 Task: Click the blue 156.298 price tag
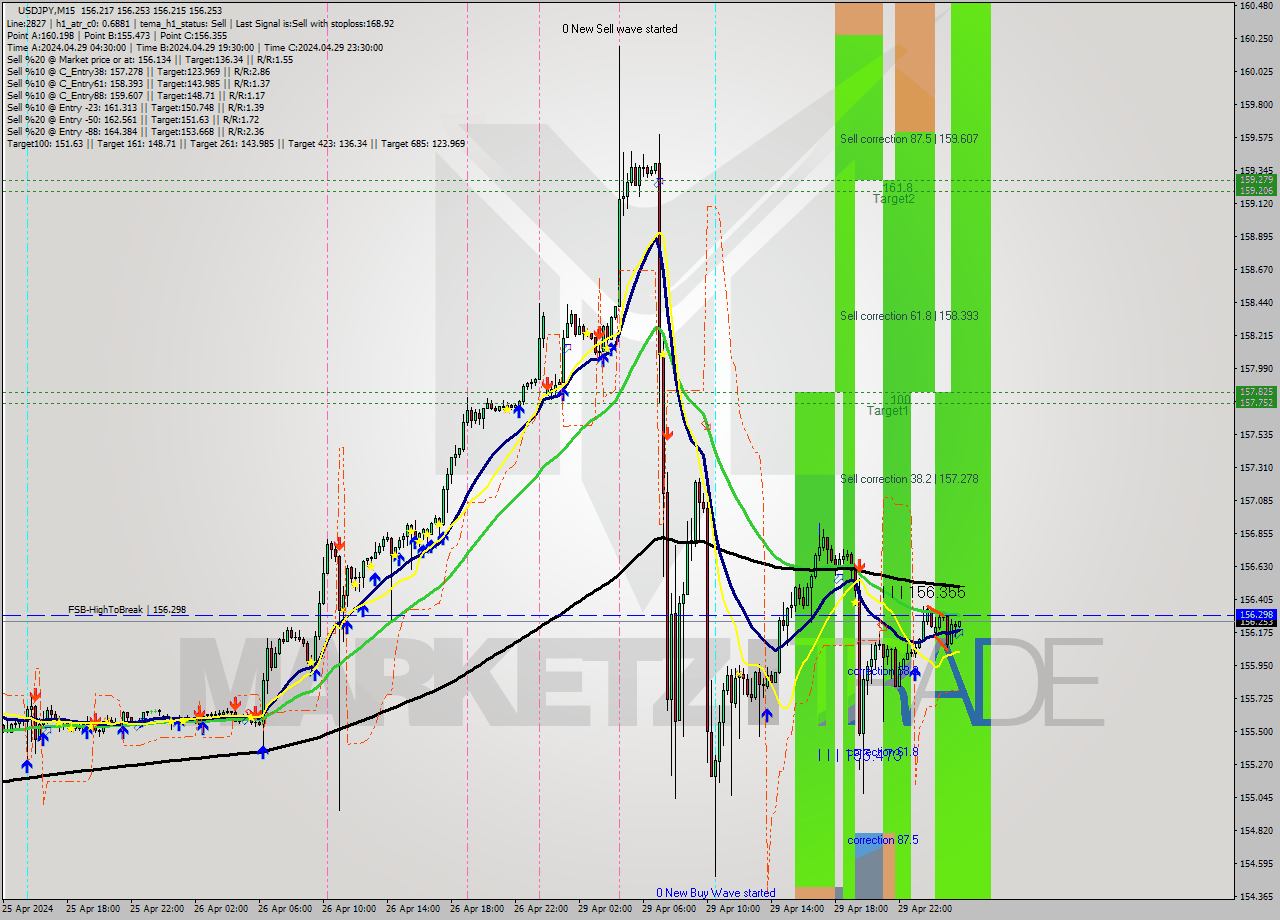click(1256, 615)
